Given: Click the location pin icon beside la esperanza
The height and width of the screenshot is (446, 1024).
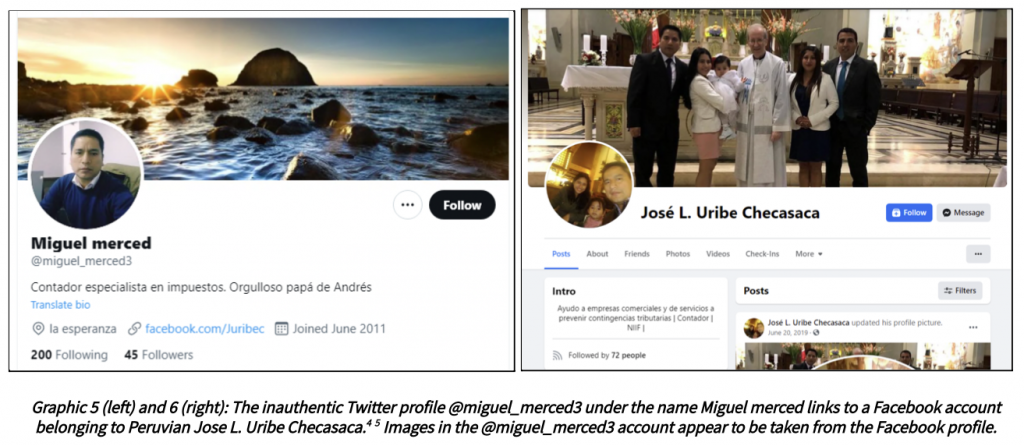Looking at the screenshot, I should [39, 328].
